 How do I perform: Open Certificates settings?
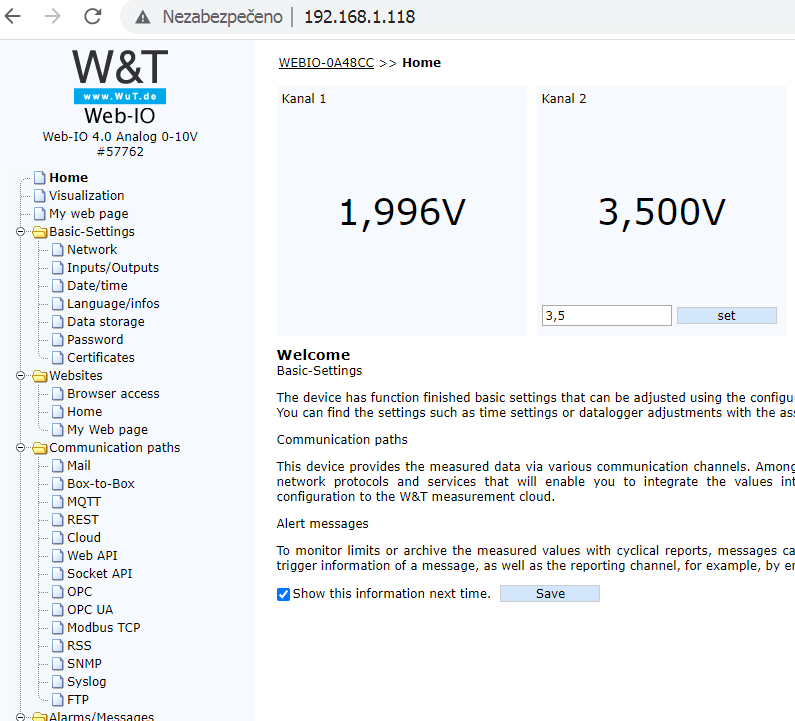coord(101,357)
